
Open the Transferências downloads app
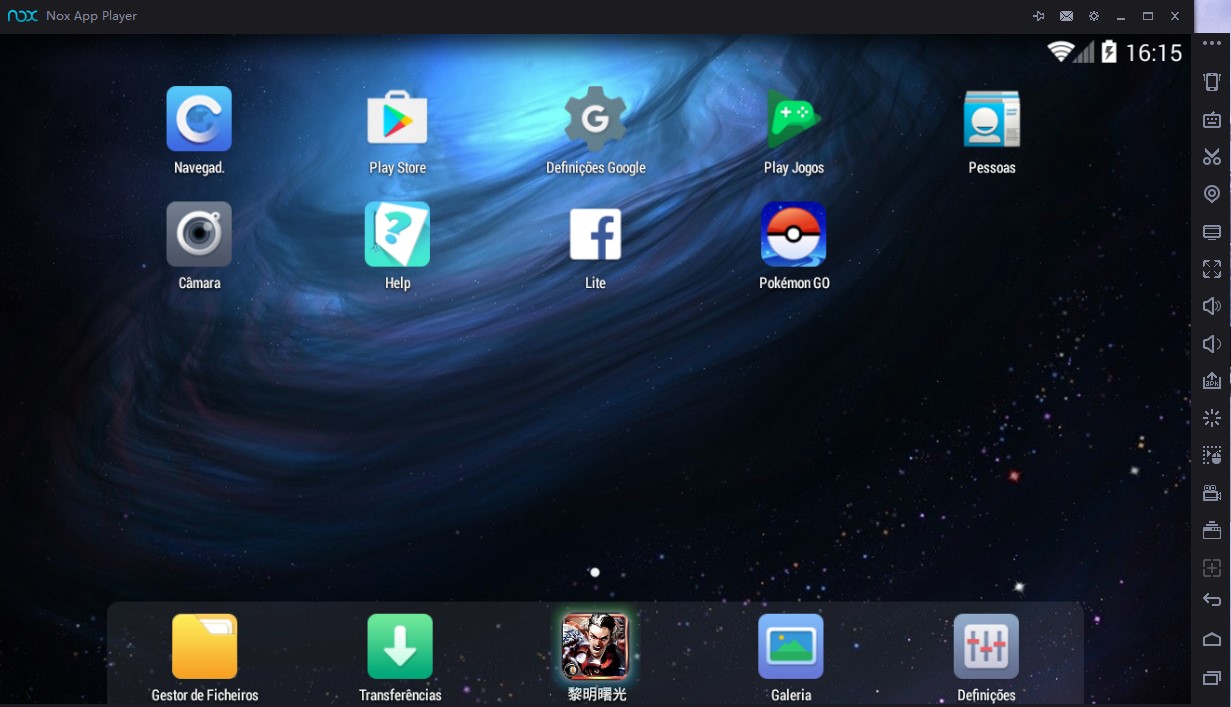[400, 646]
